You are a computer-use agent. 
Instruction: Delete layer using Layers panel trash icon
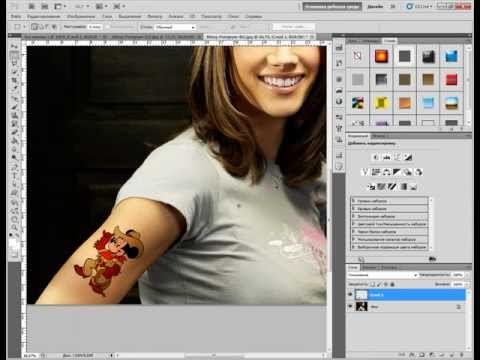click(462, 355)
